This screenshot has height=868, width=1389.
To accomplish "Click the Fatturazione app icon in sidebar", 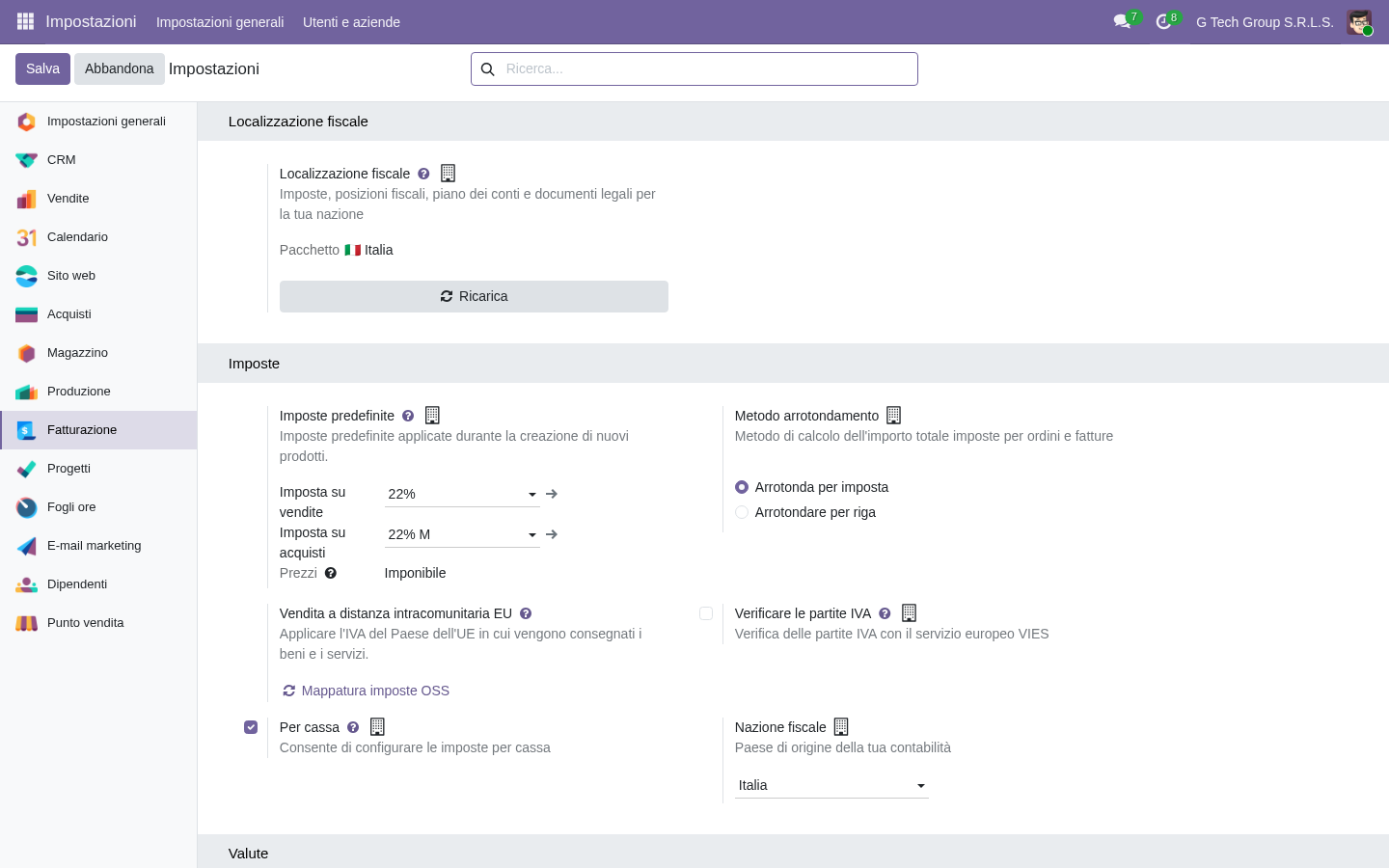I will click(27, 430).
